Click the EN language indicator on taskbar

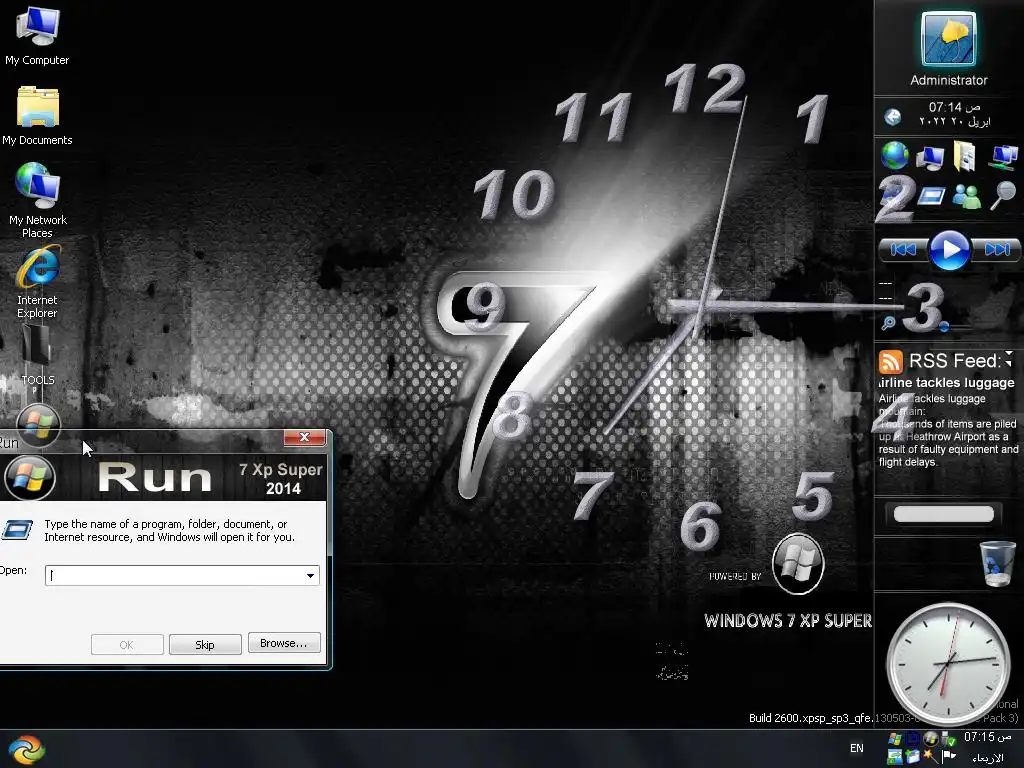tap(857, 748)
